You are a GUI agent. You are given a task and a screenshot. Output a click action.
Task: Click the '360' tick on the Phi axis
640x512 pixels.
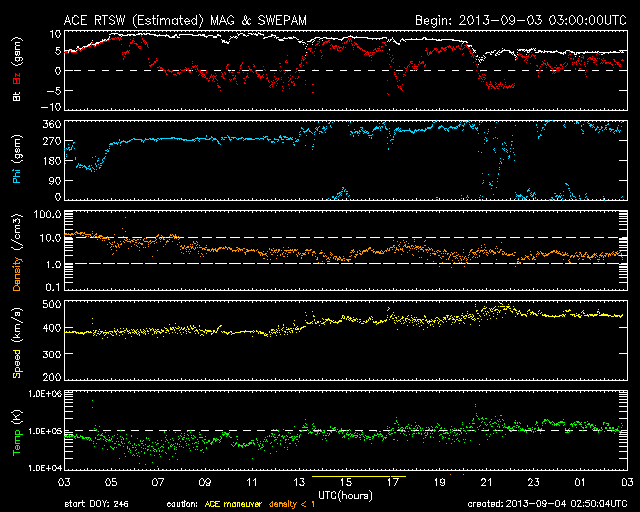click(x=52, y=125)
